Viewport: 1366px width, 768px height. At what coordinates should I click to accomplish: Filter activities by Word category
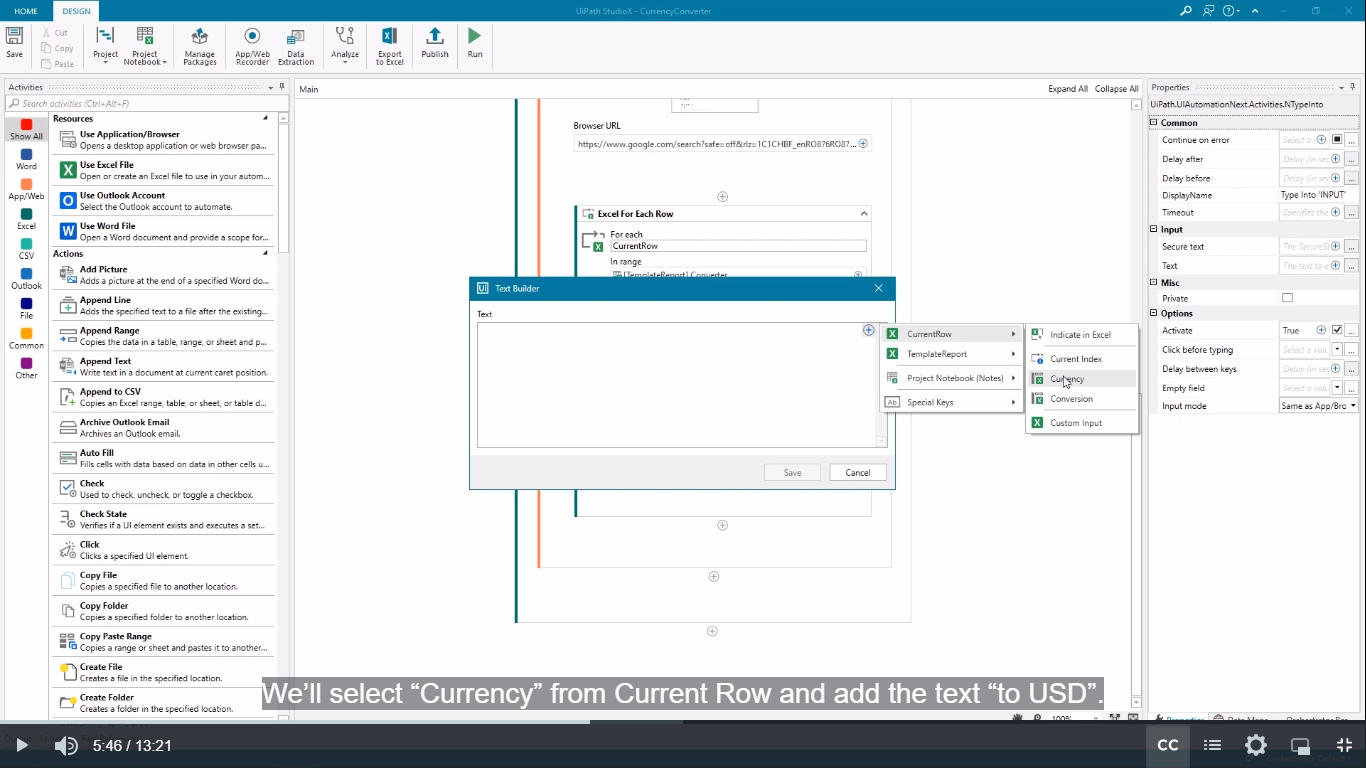tap(26, 160)
